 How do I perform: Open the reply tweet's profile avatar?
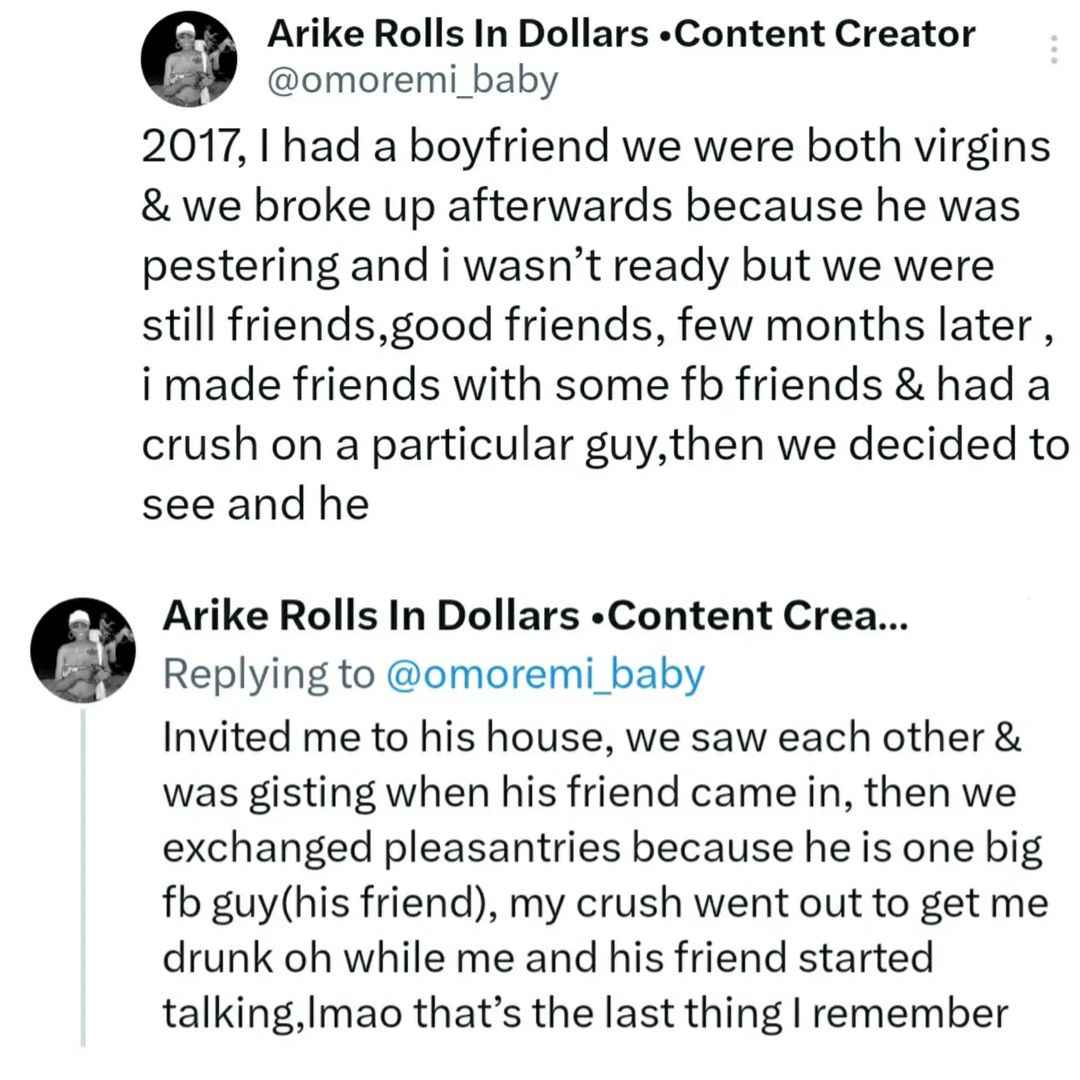[83, 650]
